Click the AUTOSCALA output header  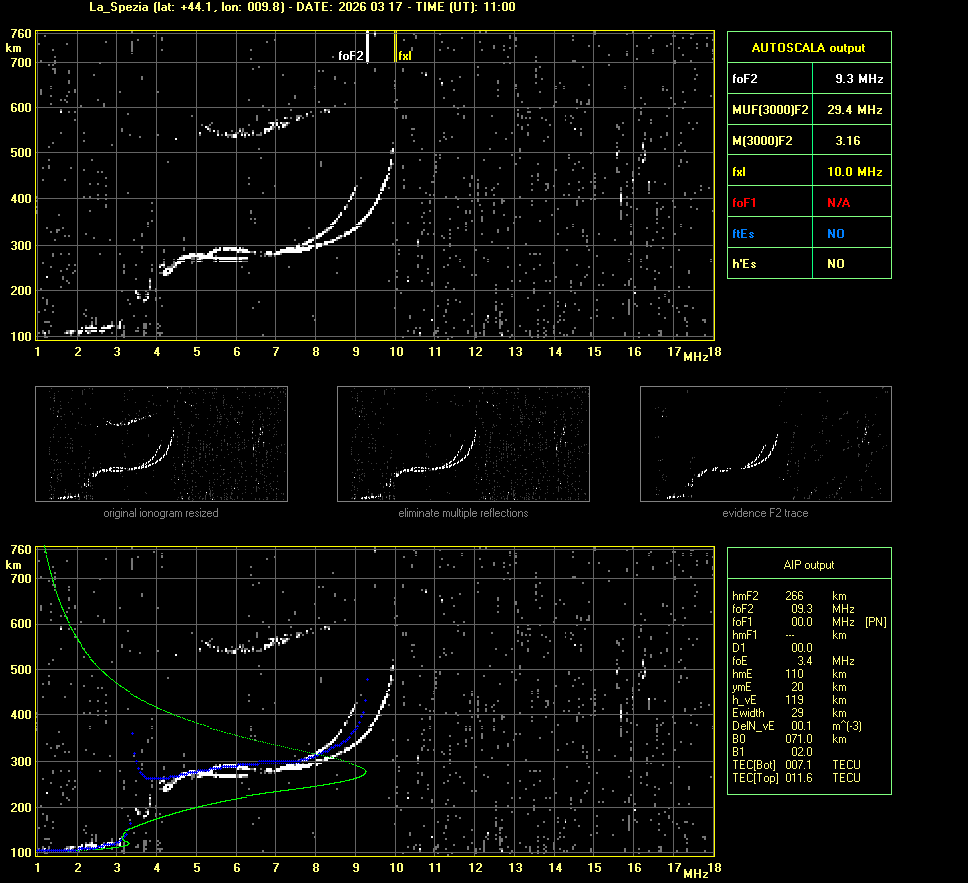coord(808,47)
